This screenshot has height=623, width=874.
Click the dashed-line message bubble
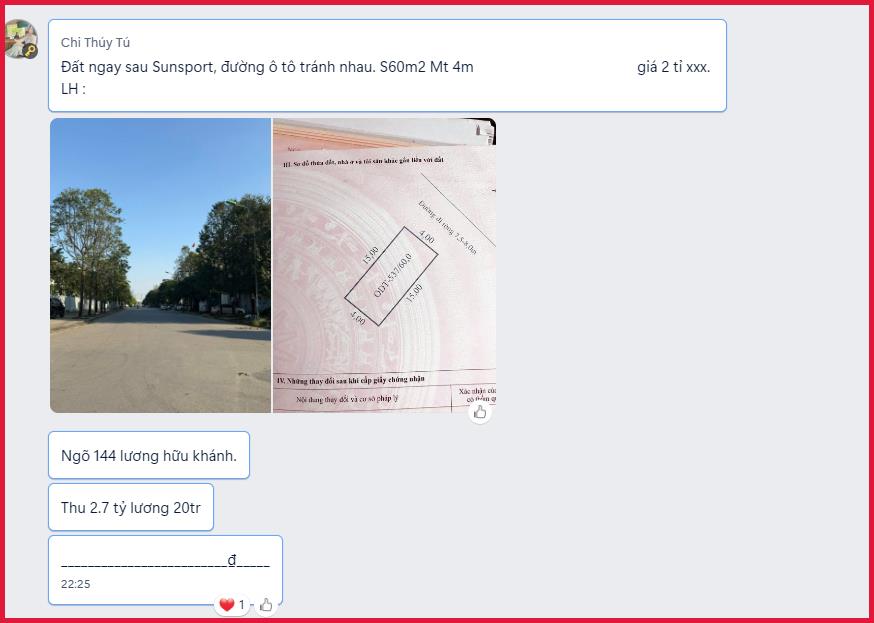(x=166, y=570)
